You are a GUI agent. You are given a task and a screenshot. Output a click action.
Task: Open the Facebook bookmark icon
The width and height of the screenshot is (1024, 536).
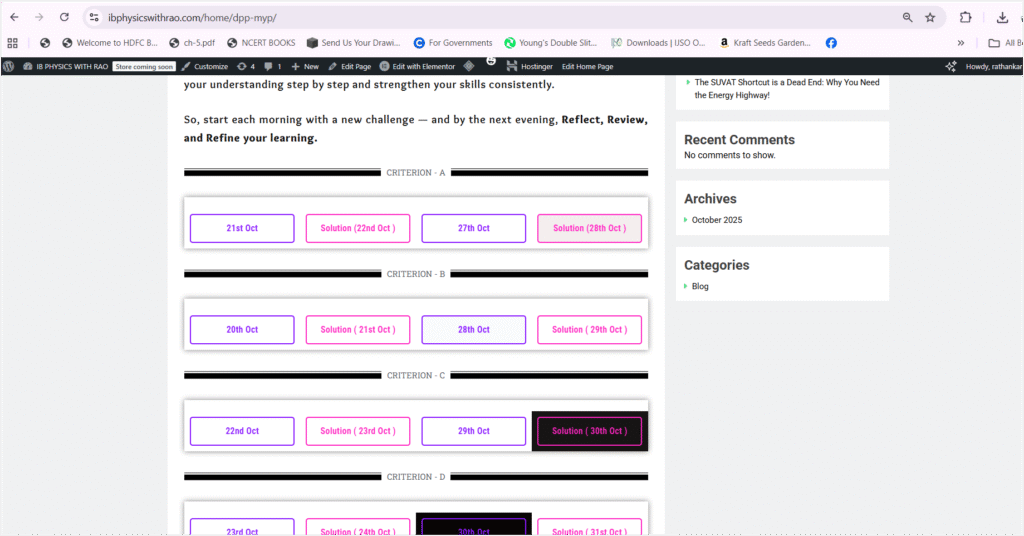(x=831, y=43)
